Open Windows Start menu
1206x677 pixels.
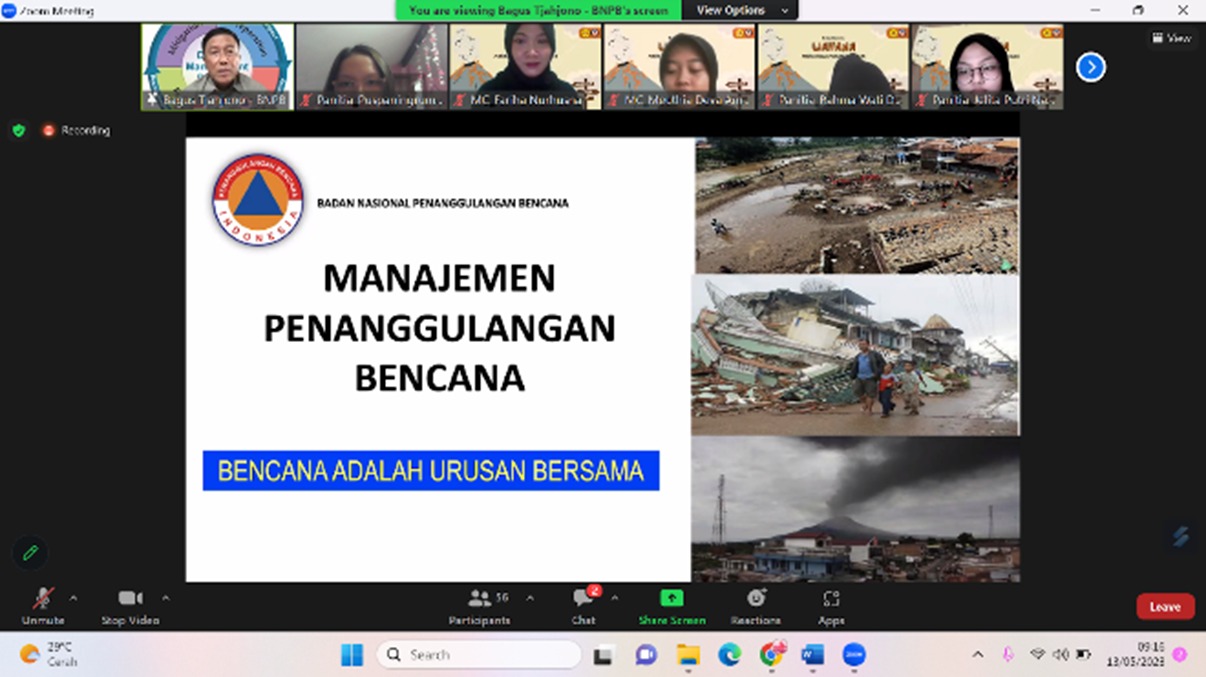pyautogui.click(x=352, y=655)
